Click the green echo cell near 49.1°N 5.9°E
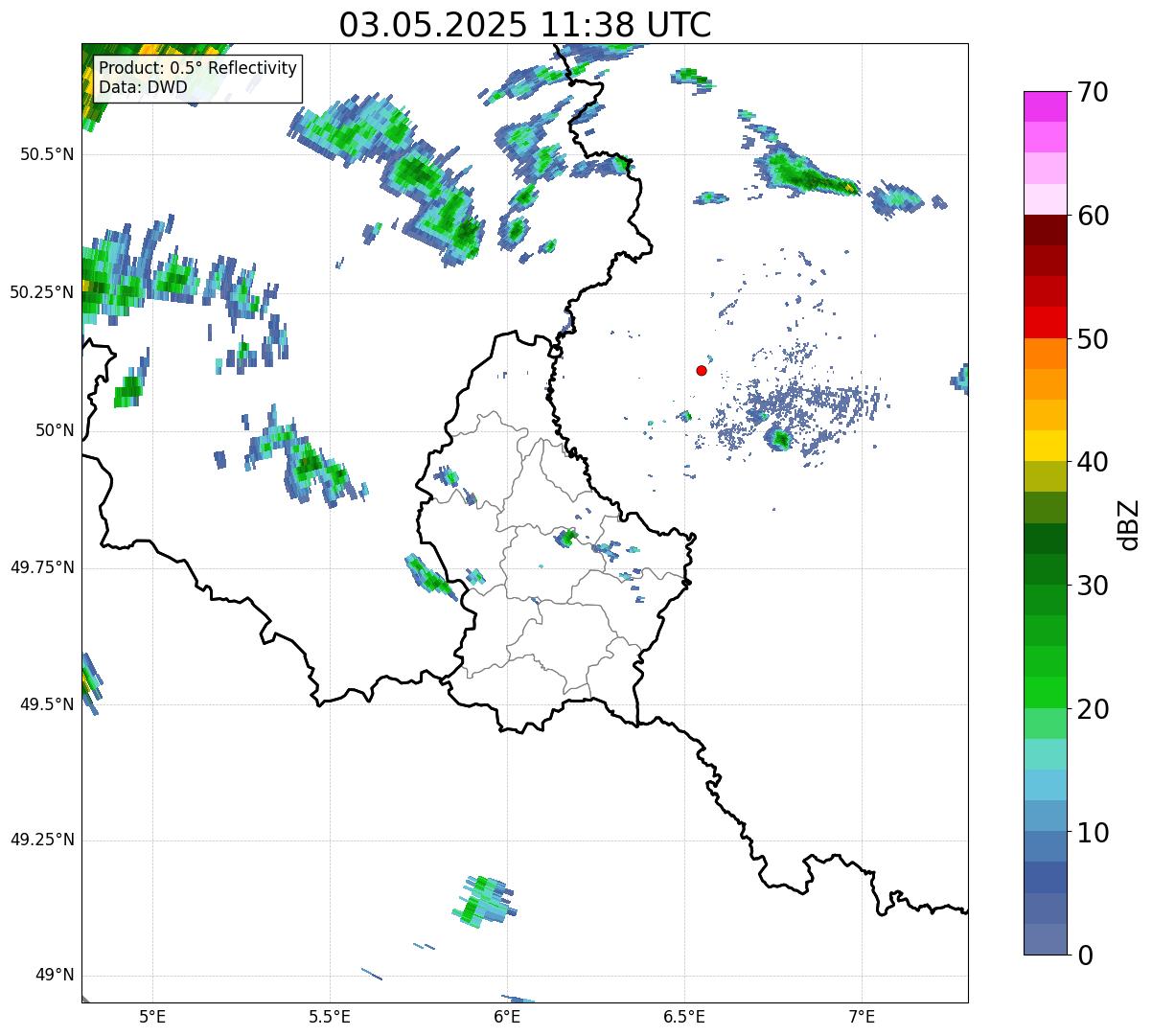This screenshot has height=1036, width=1152. point(485,901)
